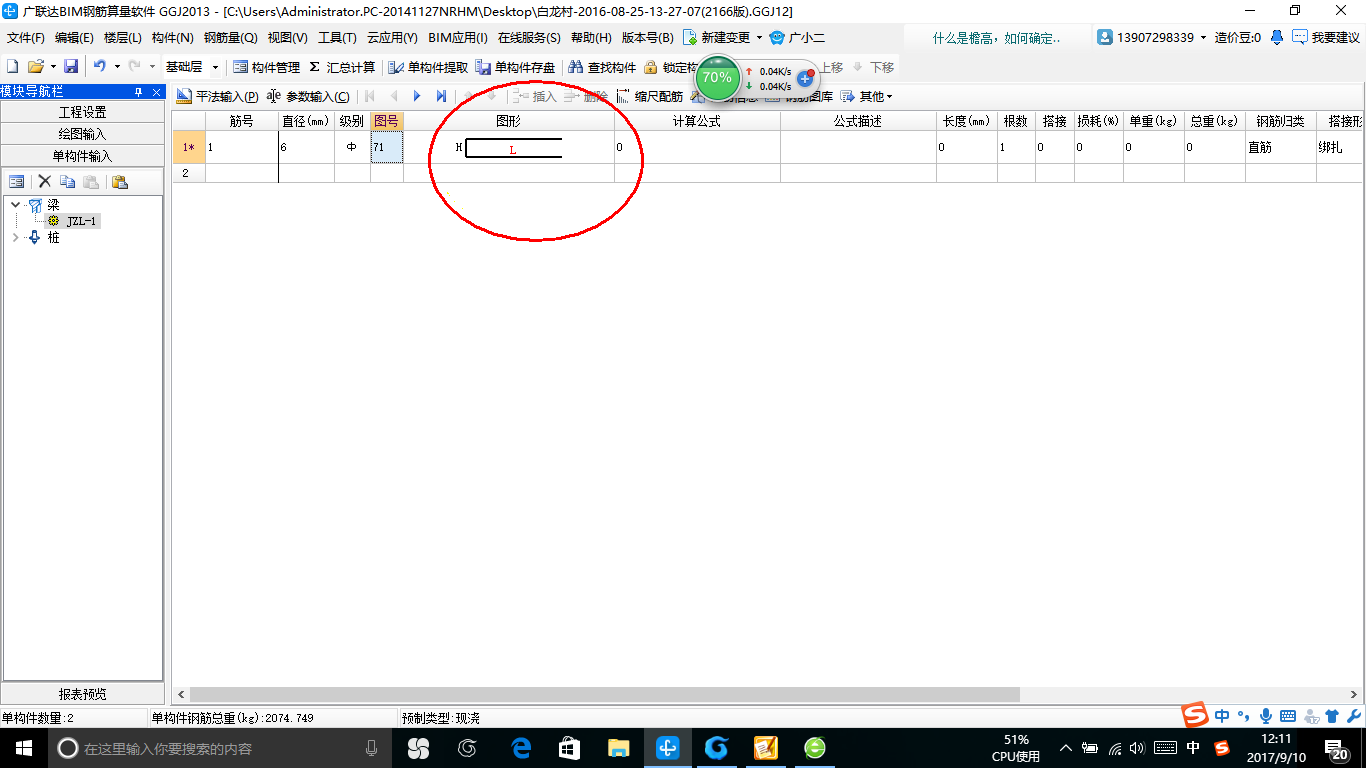The height and width of the screenshot is (768, 1366).
Task: Go to last record arrow
Action: coord(441,96)
